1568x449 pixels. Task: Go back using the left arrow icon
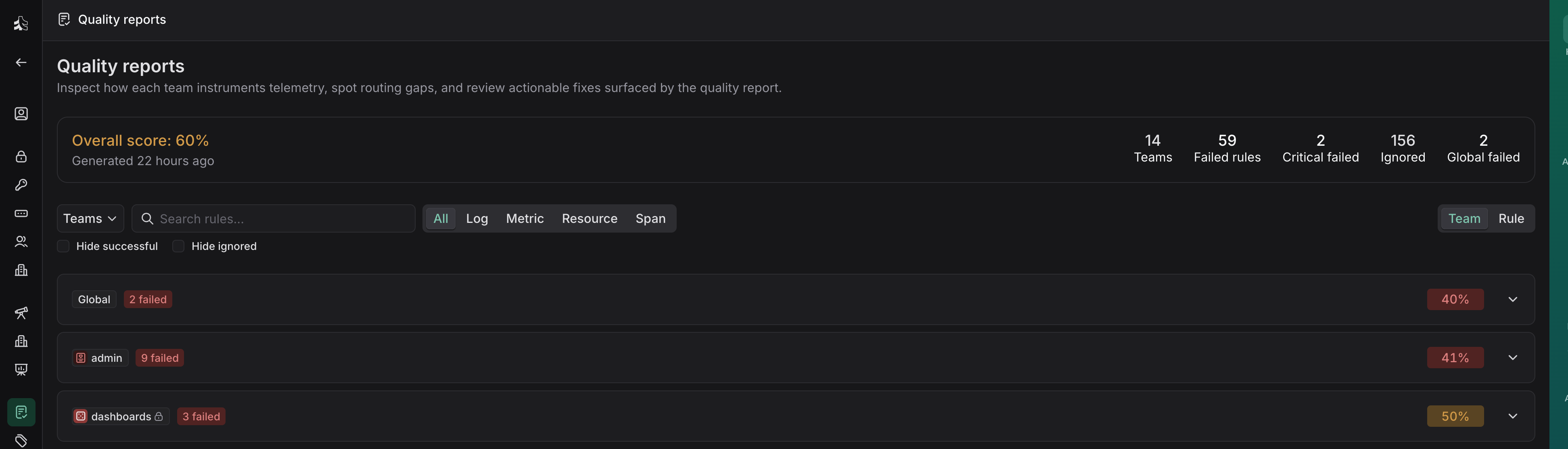pos(21,63)
